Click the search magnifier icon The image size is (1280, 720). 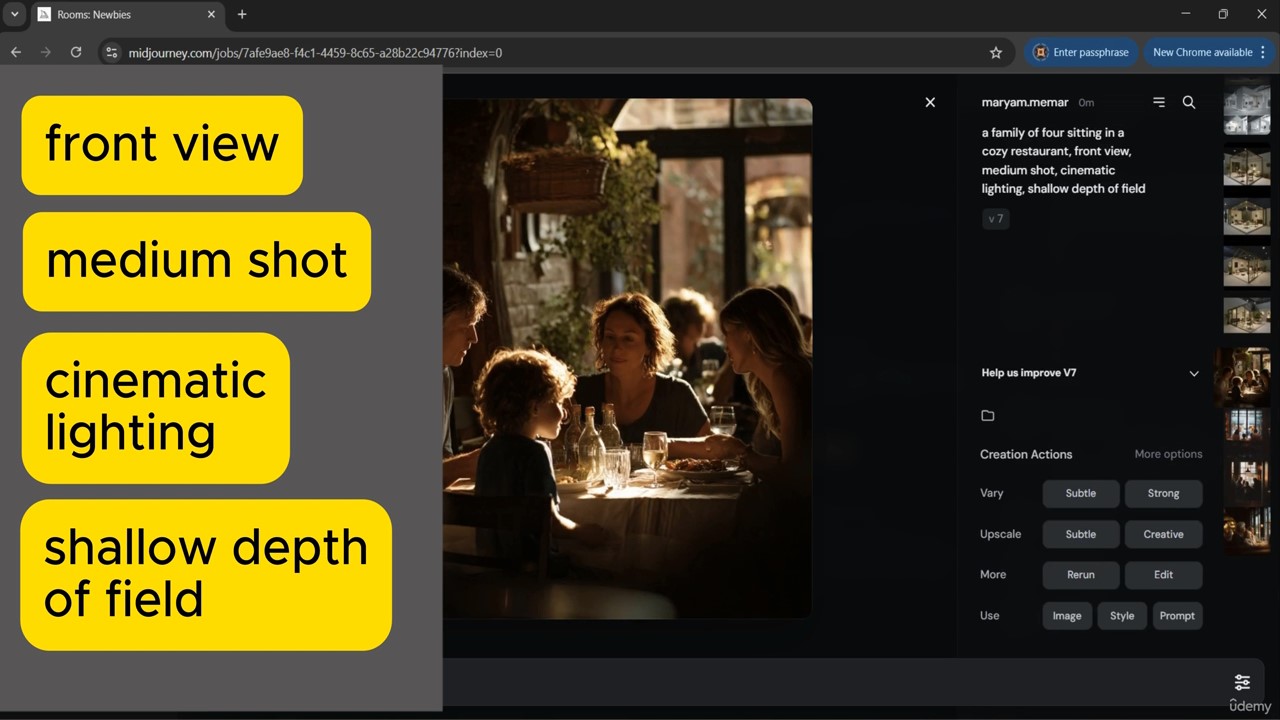coord(1189,102)
